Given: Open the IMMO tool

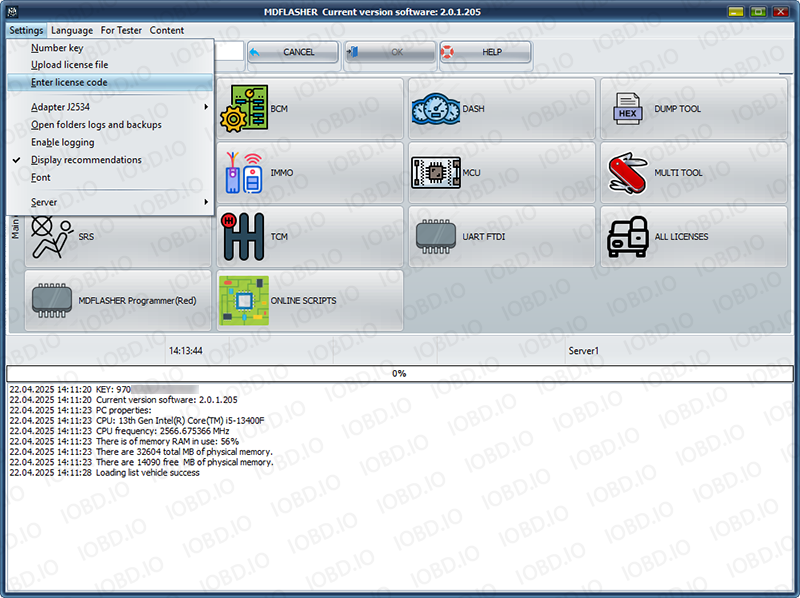Looking at the screenshot, I should pos(270,172).
